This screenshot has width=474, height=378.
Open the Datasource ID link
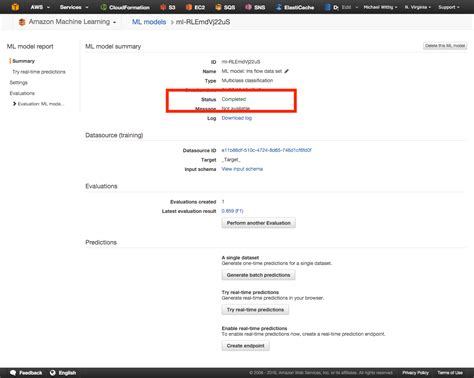tap(266, 150)
